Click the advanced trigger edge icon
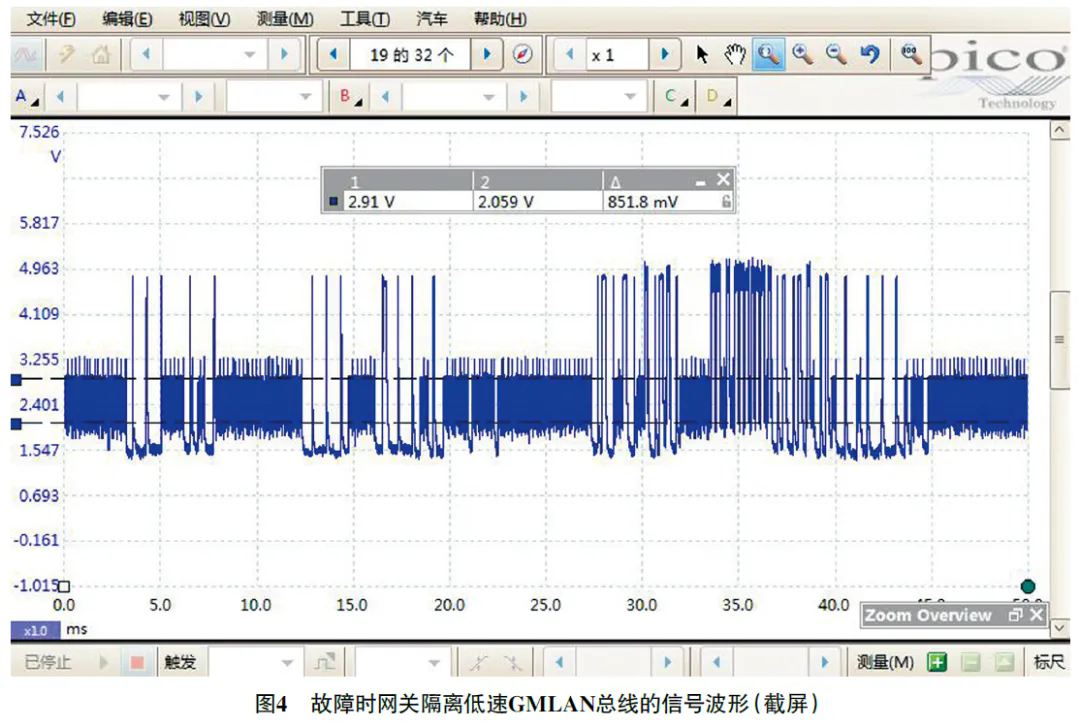 tap(324, 662)
